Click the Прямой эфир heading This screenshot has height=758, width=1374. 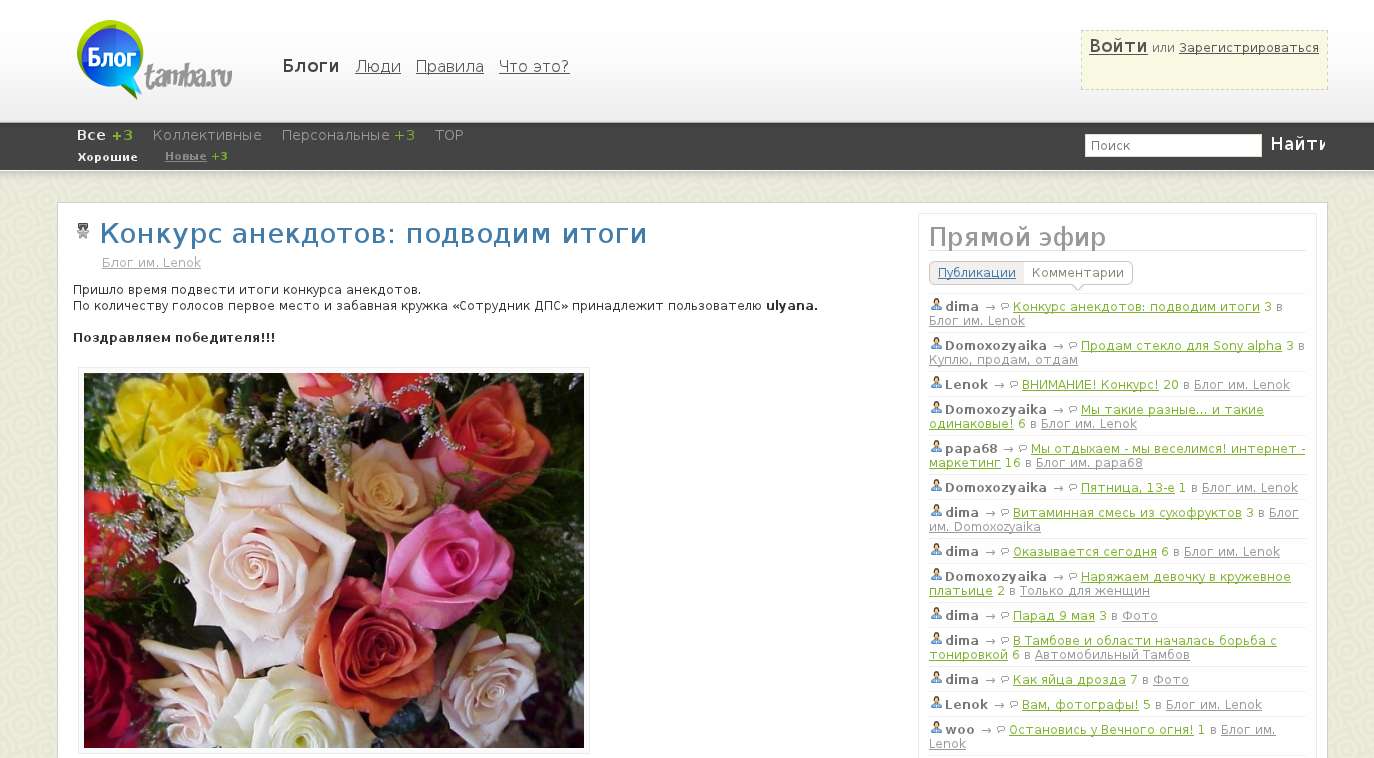click(x=1017, y=237)
